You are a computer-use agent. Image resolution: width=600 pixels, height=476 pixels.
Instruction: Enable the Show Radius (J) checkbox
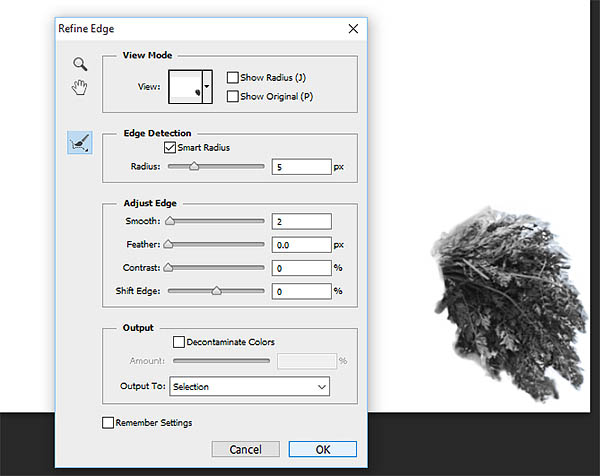pyautogui.click(x=232, y=78)
